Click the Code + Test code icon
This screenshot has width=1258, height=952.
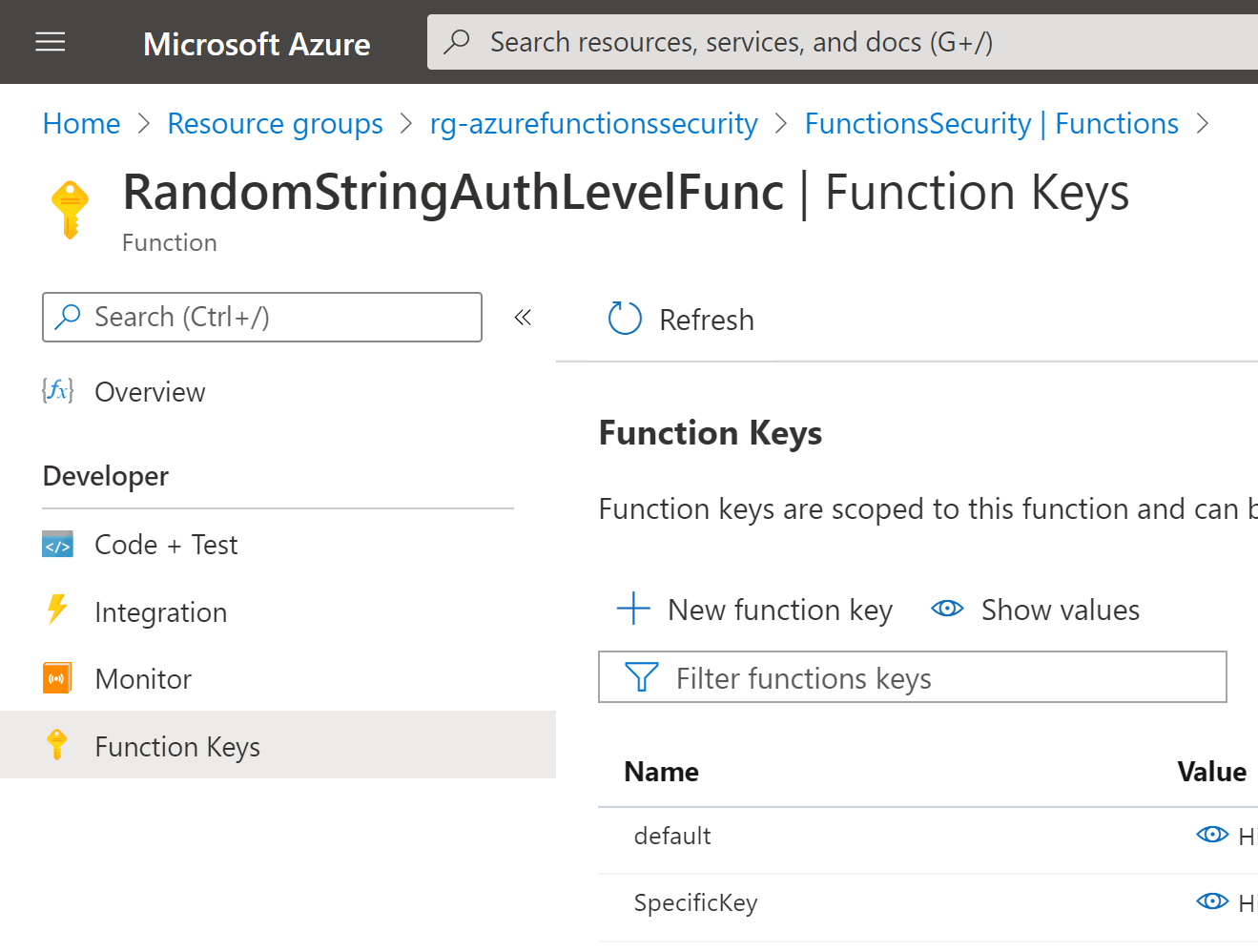58,545
